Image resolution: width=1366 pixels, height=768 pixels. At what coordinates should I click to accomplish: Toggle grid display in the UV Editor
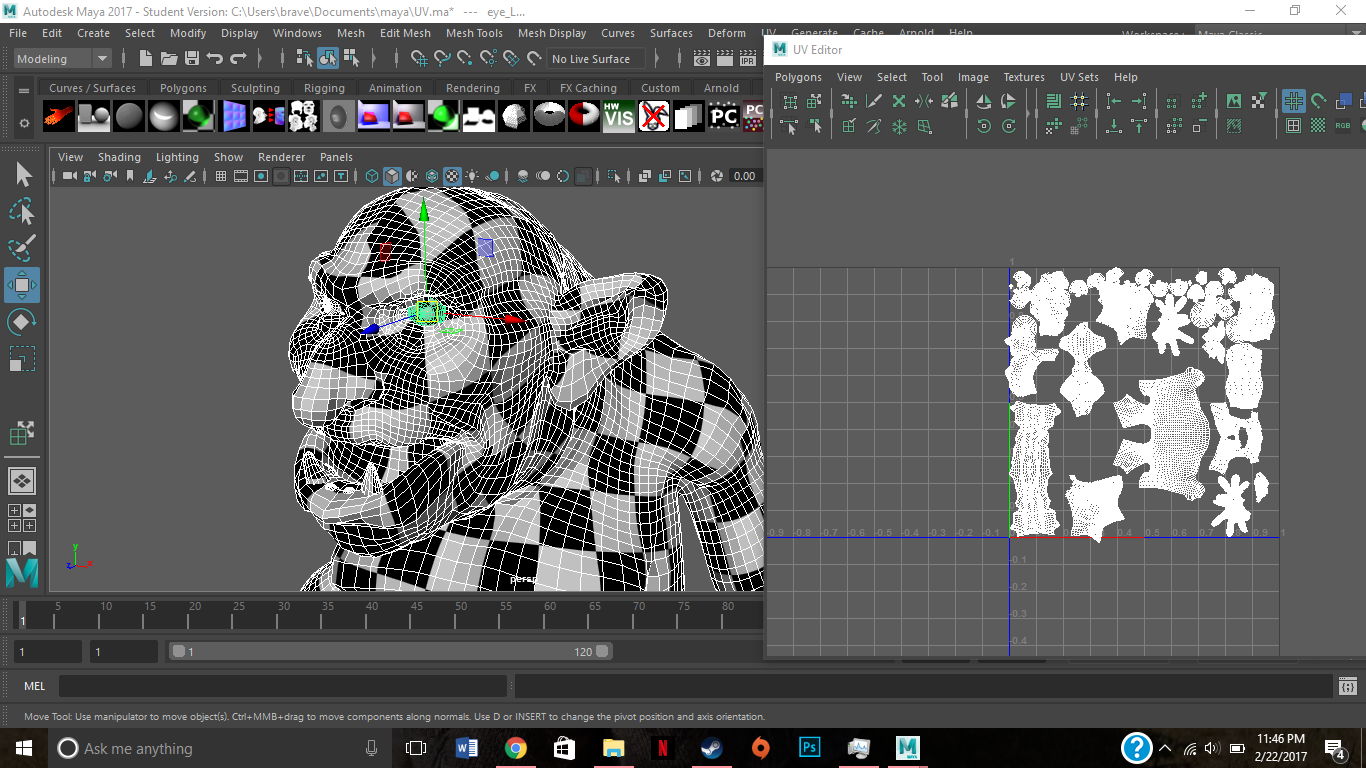(1293, 101)
